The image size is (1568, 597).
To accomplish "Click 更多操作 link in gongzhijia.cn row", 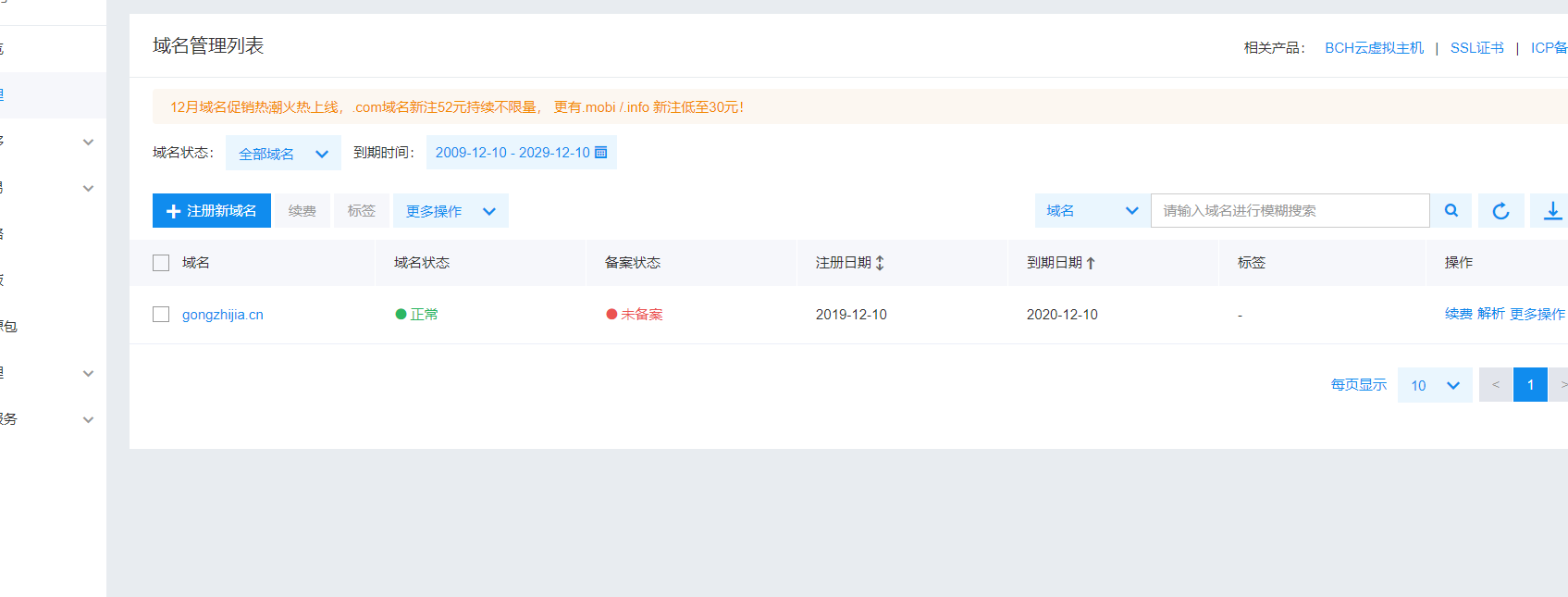I will pos(1537,315).
